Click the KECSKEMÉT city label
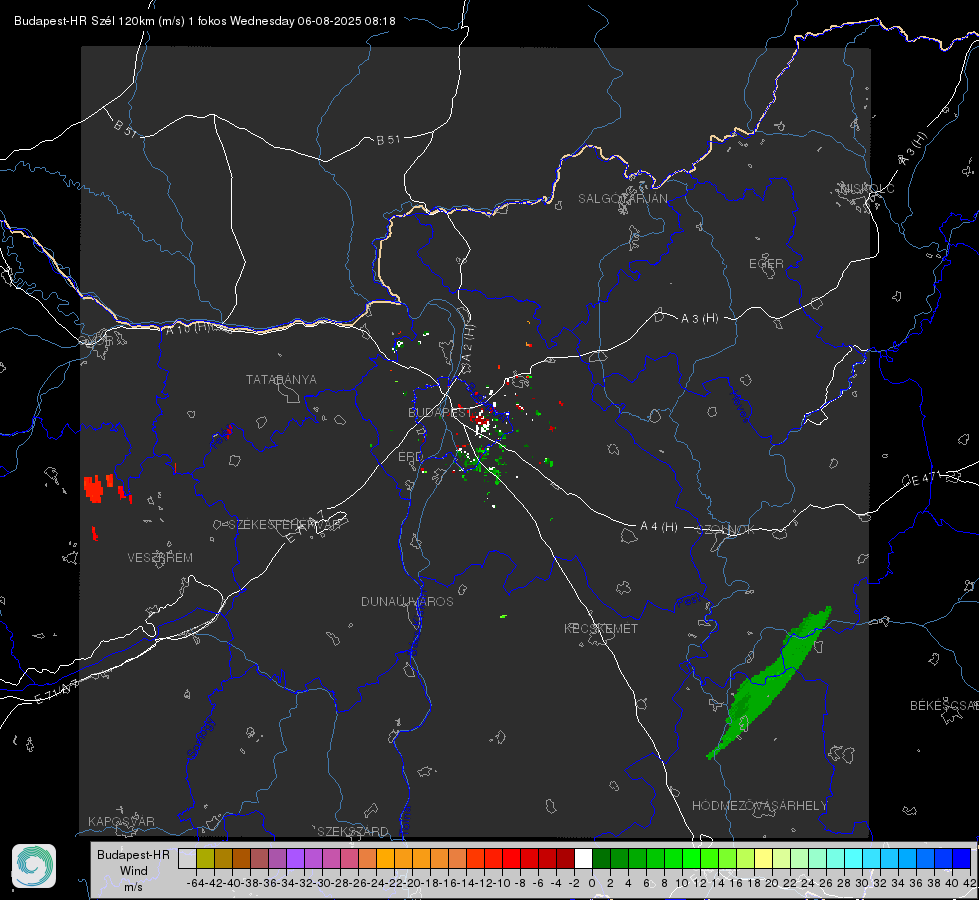 click(x=601, y=628)
